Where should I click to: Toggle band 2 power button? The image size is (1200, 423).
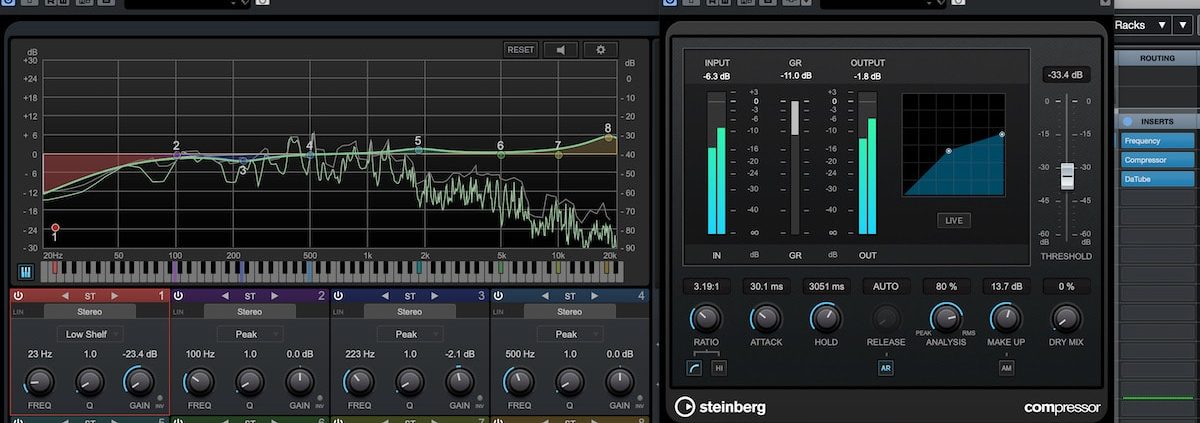pos(178,296)
